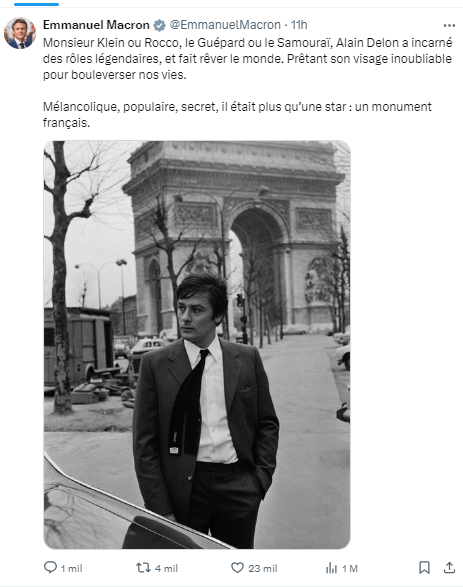Click the share upload icon
This screenshot has width=463, height=587.
point(449,568)
